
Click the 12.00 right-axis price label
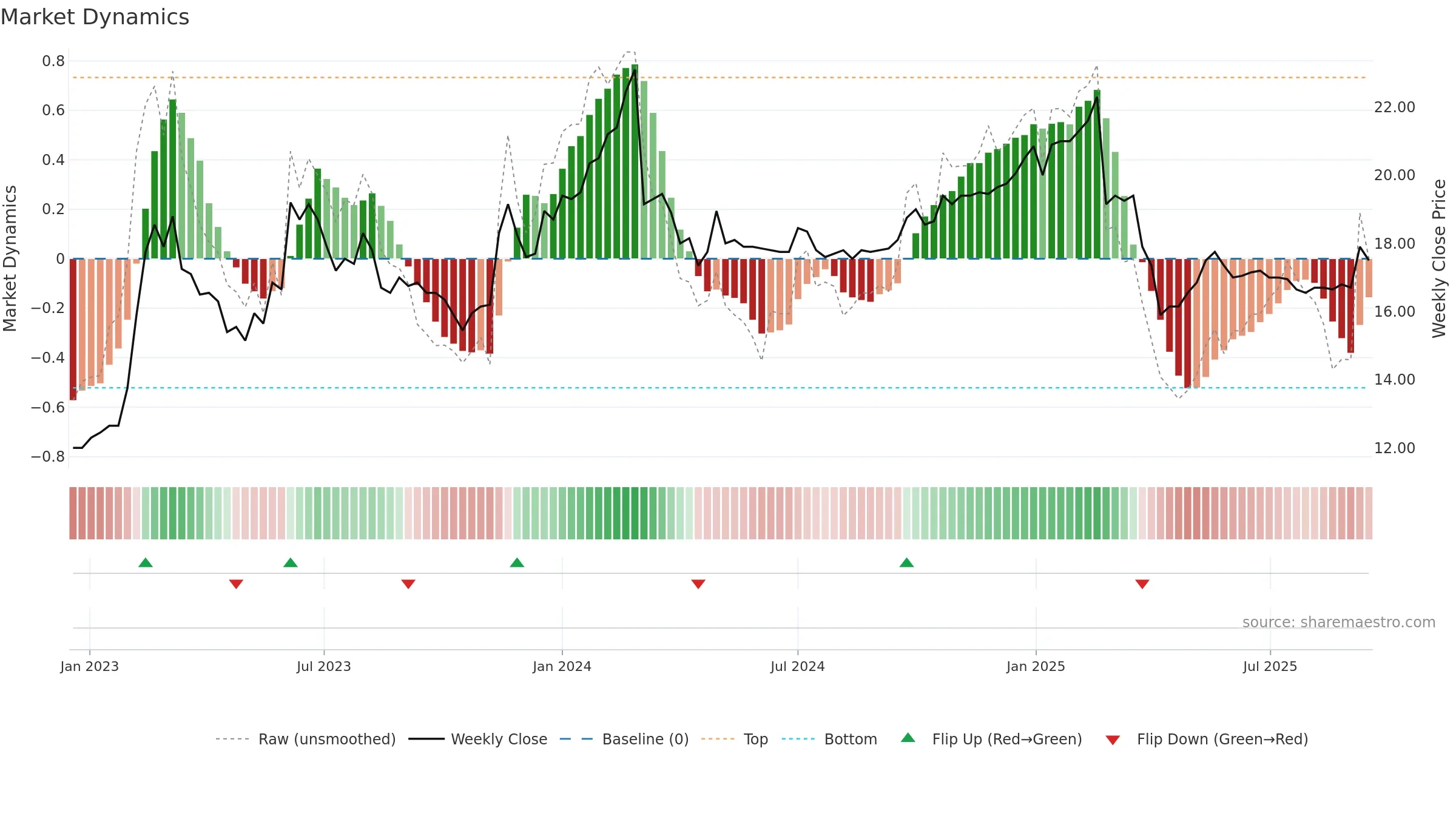[1395, 448]
